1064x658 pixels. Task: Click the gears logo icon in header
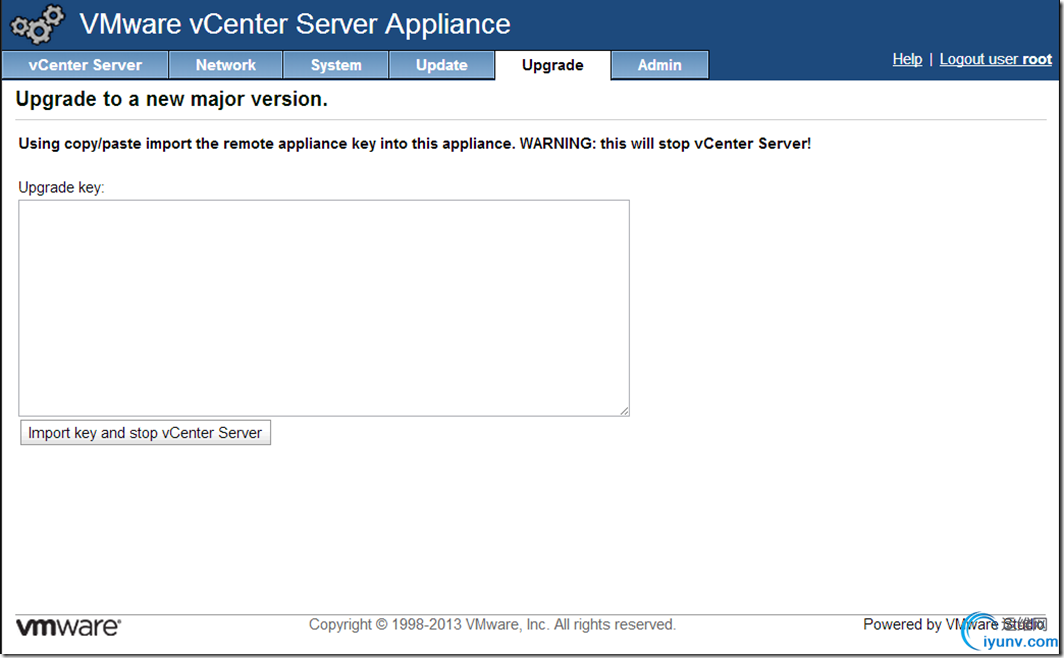tap(38, 24)
